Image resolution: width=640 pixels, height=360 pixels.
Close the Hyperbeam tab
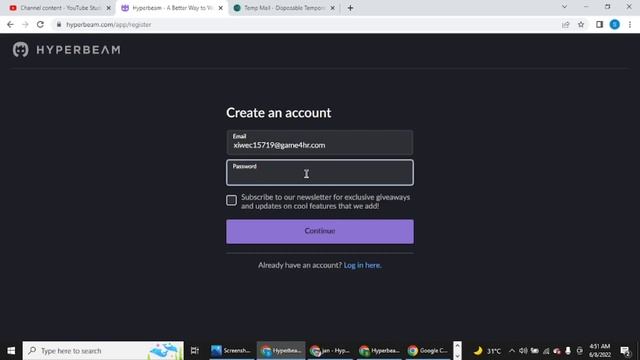[x=220, y=8]
